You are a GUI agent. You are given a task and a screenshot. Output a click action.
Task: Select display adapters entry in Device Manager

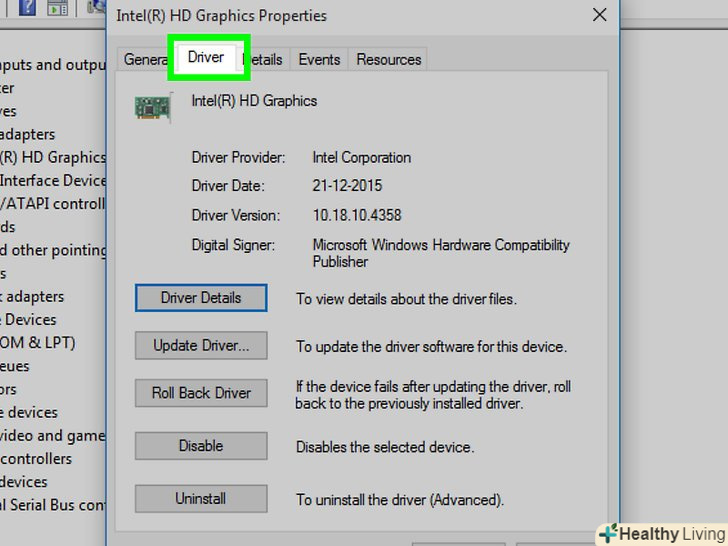pyautogui.click(x=27, y=134)
